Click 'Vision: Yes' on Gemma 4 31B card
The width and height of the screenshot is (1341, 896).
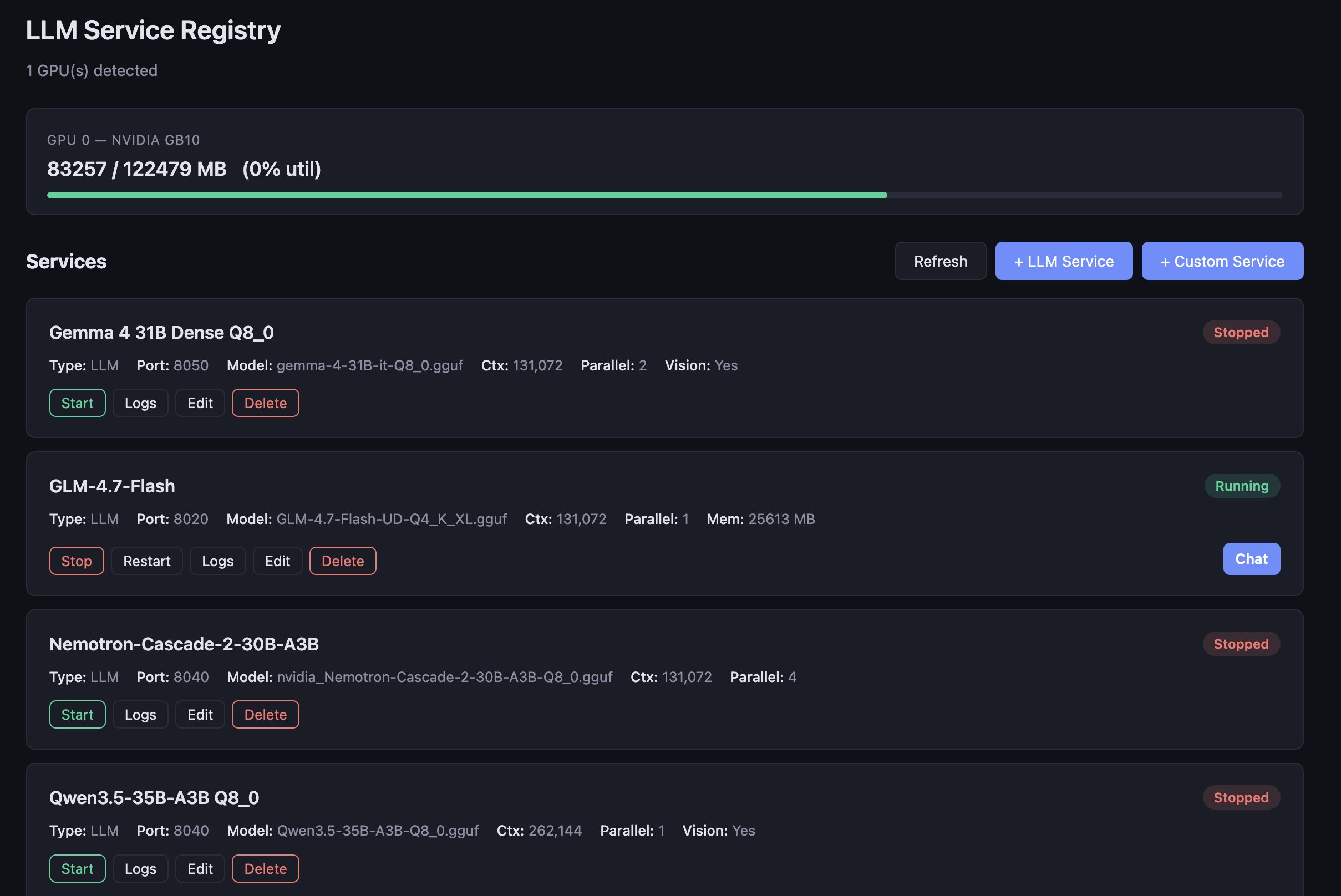coord(701,365)
